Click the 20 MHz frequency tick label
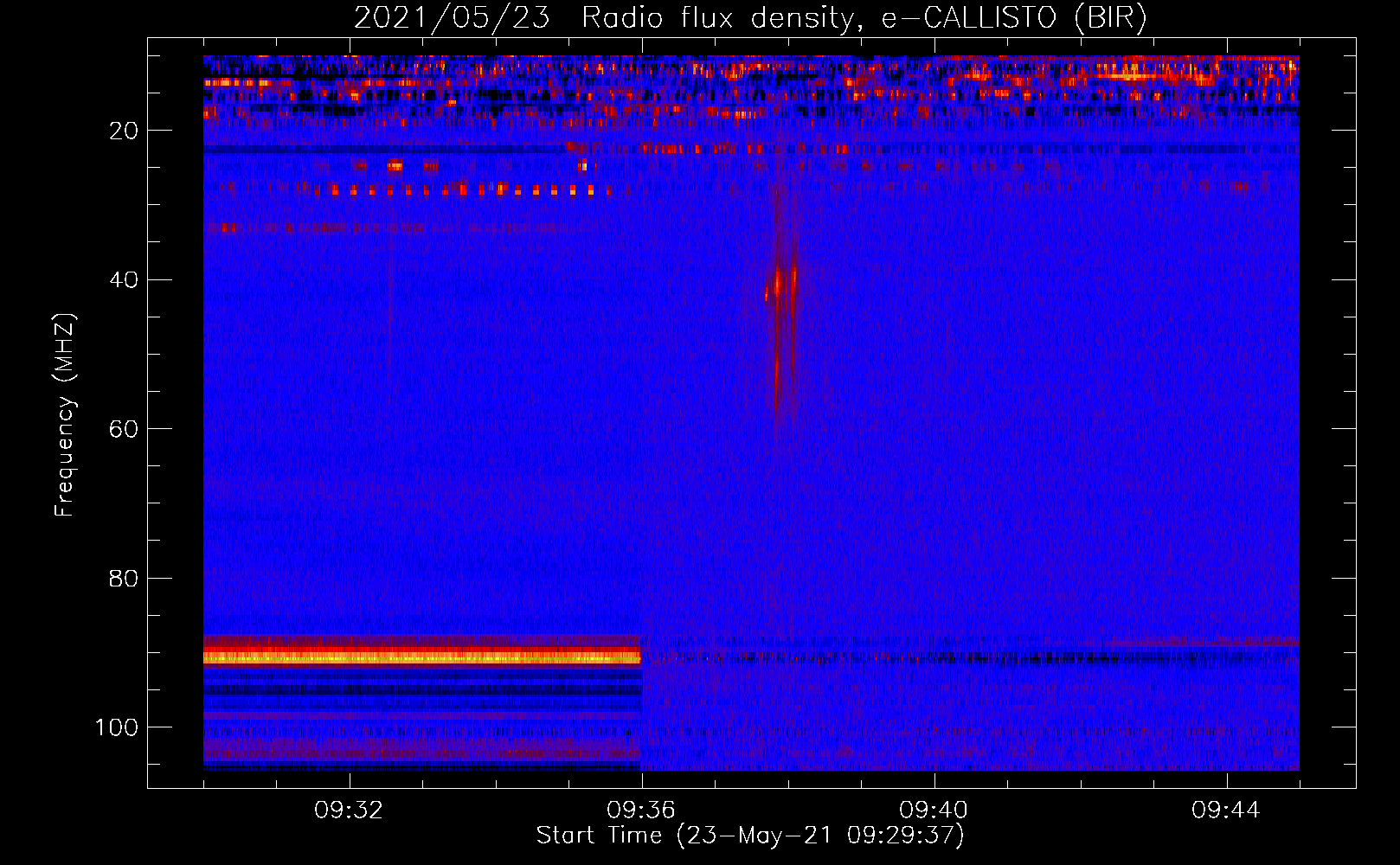This screenshot has width=1400, height=865. pos(124,131)
